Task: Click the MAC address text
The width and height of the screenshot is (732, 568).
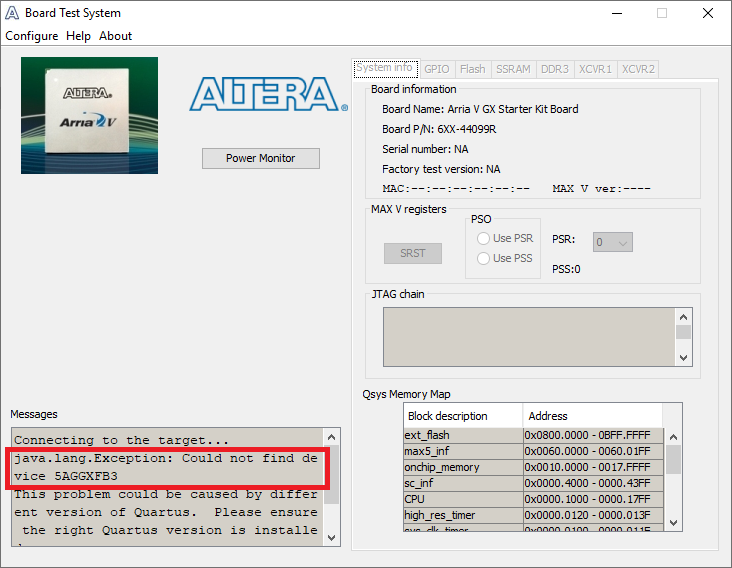Action: (456, 189)
